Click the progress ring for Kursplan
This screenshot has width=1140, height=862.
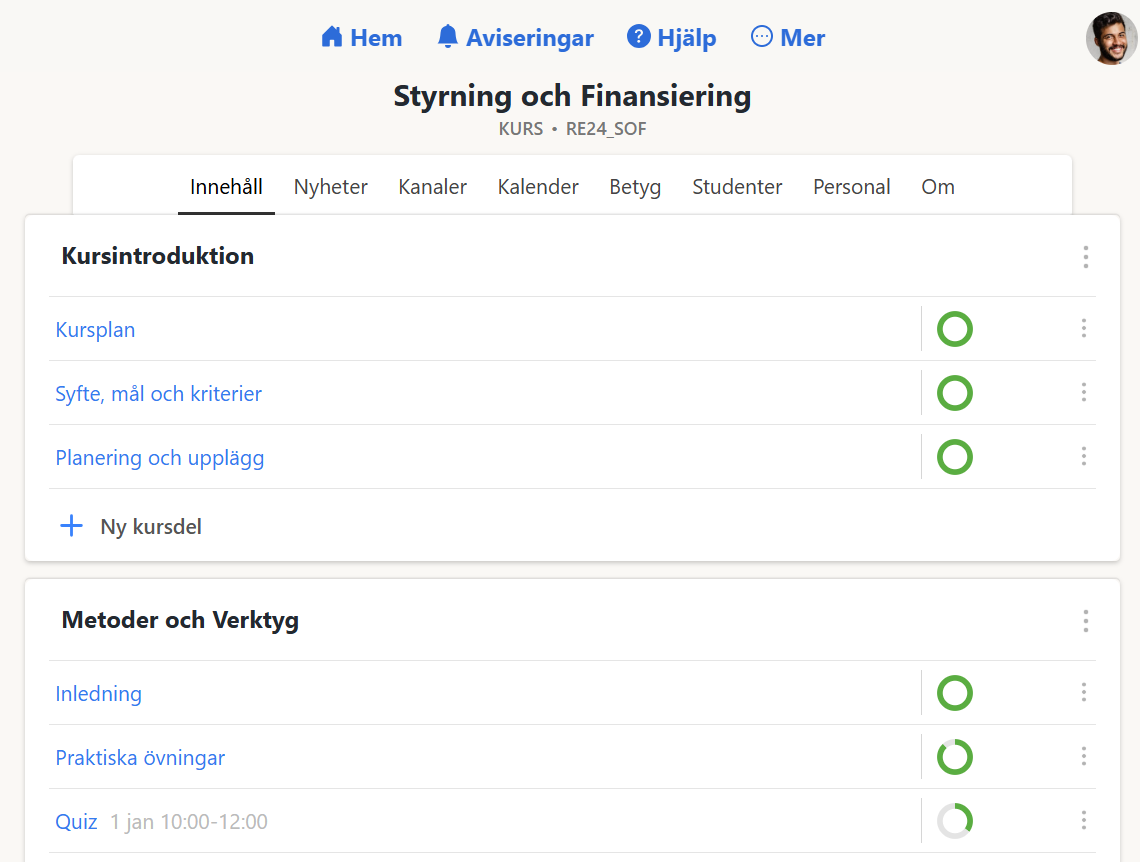pyautogui.click(x=954, y=329)
